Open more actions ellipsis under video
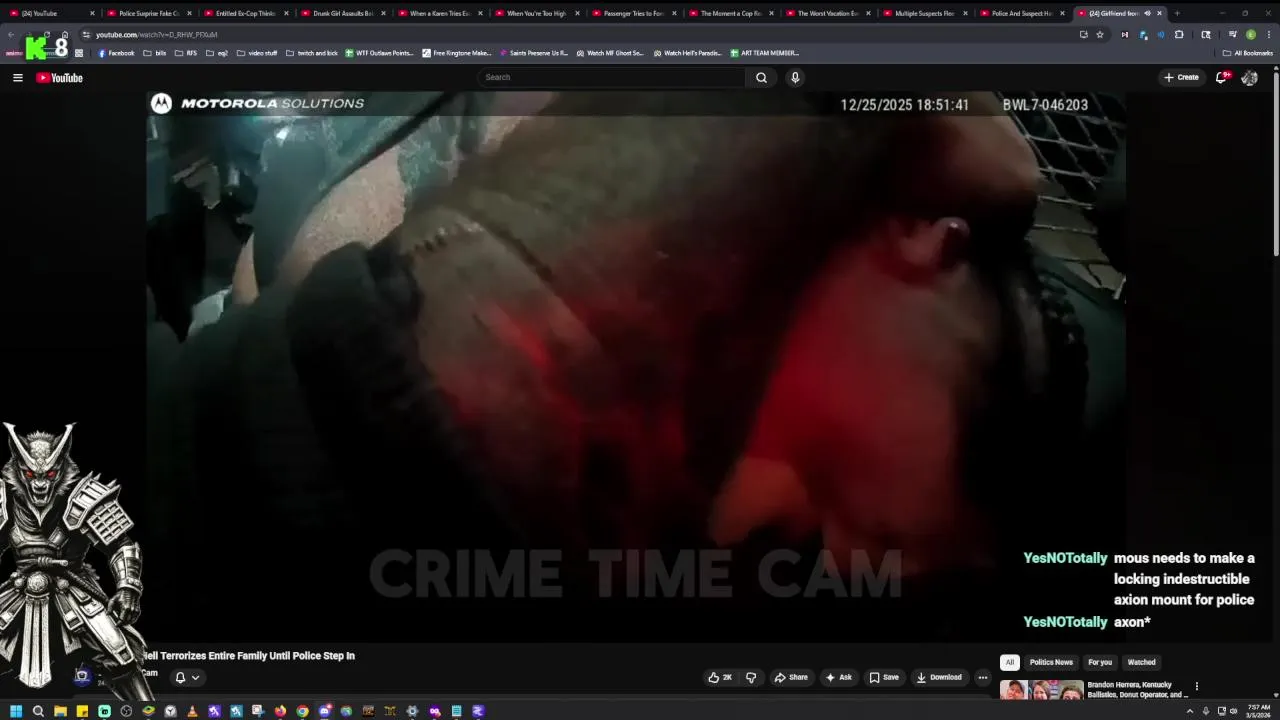This screenshot has height=720, width=1280. click(x=982, y=677)
